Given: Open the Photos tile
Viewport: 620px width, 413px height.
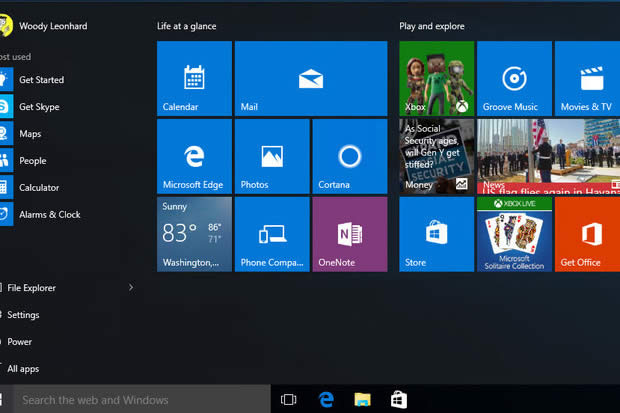Looking at the screenshot, I should coord(271,156).
